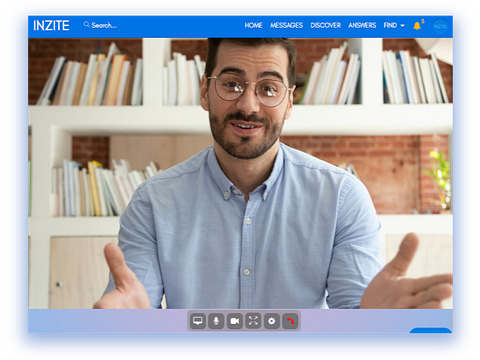Click the magnifier search icon
The image size is (480, 360).
(87, 24)
